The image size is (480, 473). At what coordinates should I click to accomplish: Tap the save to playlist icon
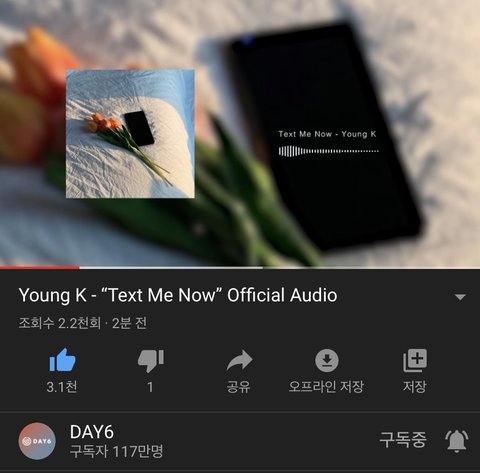click(415, 360)
